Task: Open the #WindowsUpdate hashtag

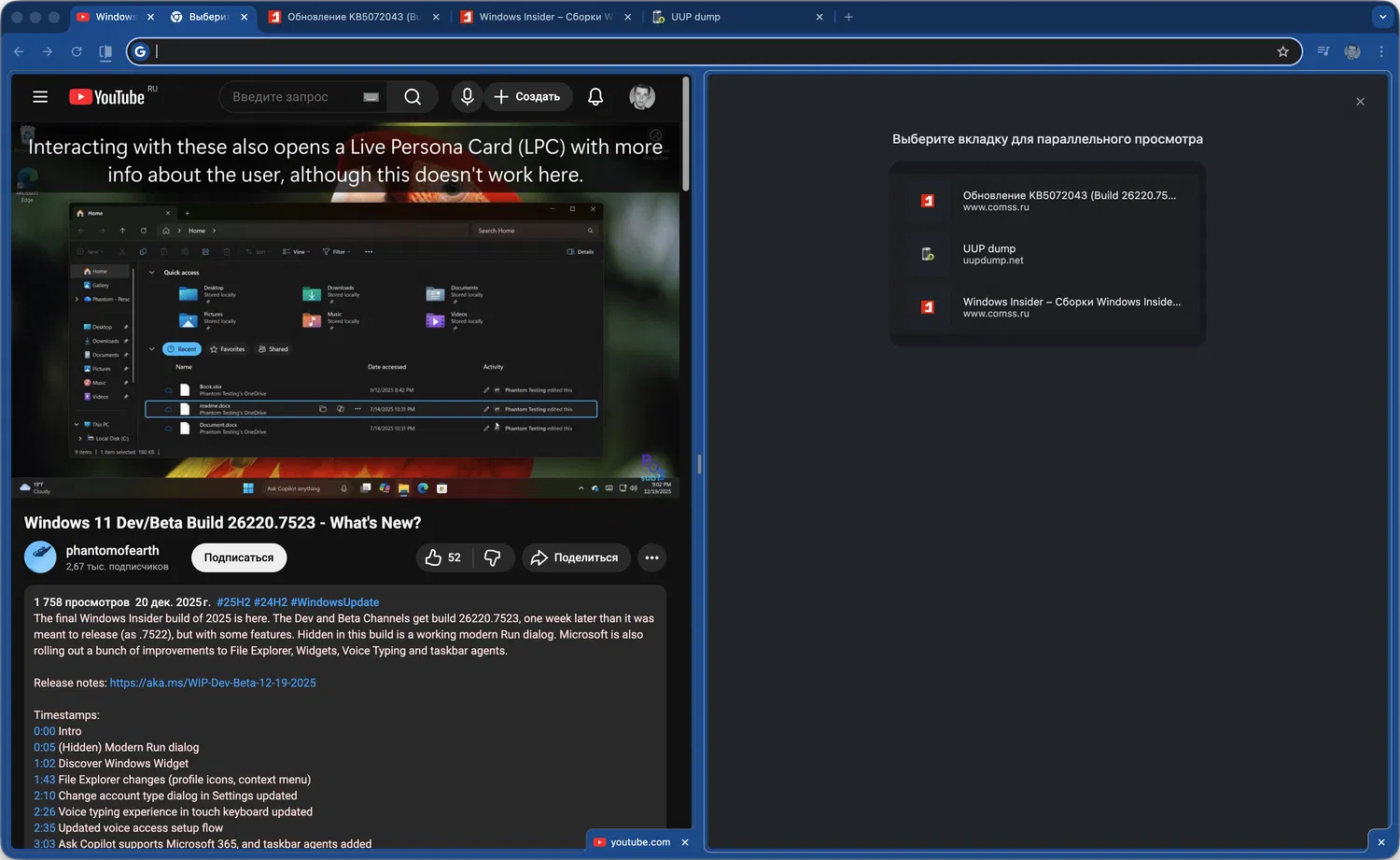Action: point(335,602)
